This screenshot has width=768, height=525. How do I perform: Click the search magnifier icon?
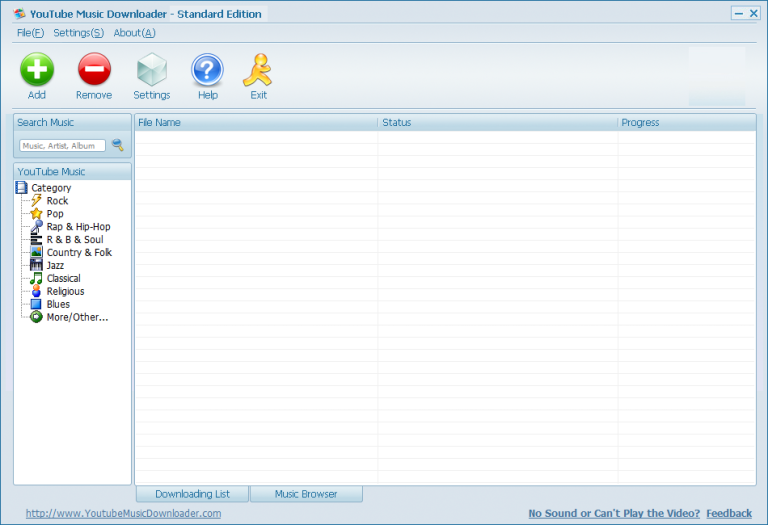(118, 145)
